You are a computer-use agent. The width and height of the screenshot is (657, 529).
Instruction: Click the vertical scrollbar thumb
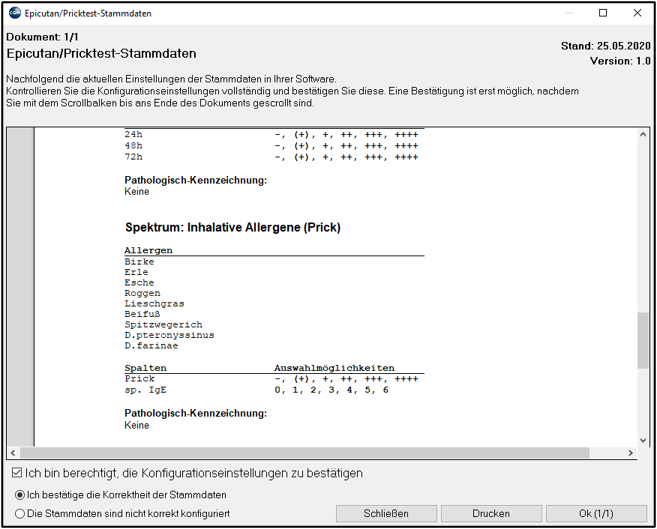[643, 340]
